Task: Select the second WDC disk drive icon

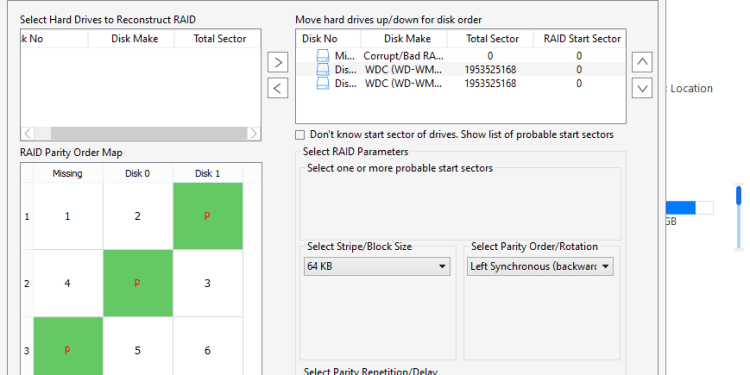Action: [323, 84]
